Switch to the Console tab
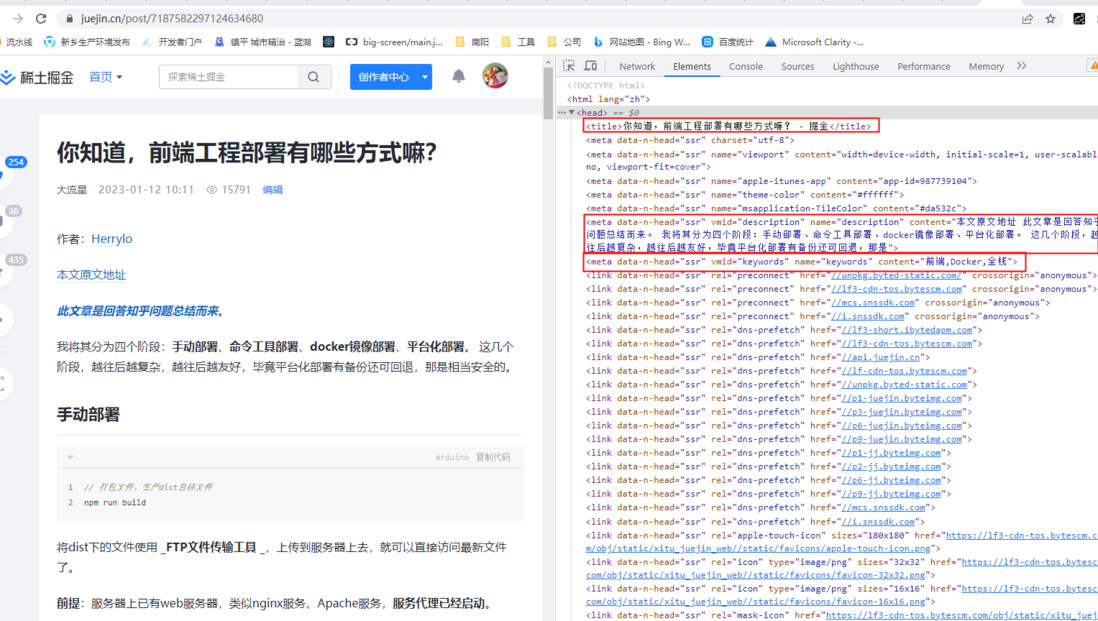The image size is (1098, 621). (x=746, y=67)
